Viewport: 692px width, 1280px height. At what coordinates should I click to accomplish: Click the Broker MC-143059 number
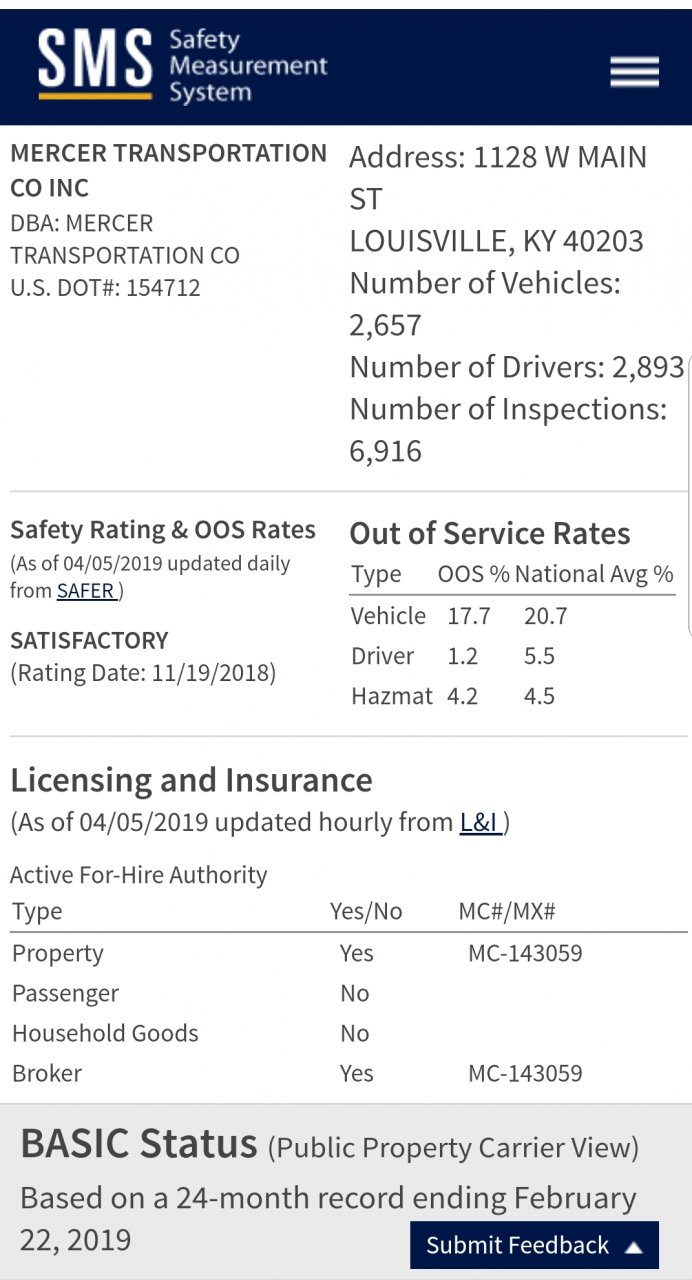(x=525, y=1073)
